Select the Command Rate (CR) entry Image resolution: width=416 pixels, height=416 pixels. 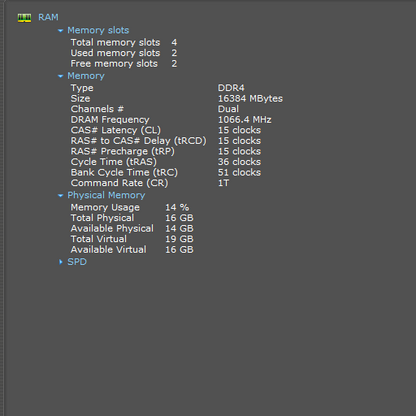pos(150,183)
